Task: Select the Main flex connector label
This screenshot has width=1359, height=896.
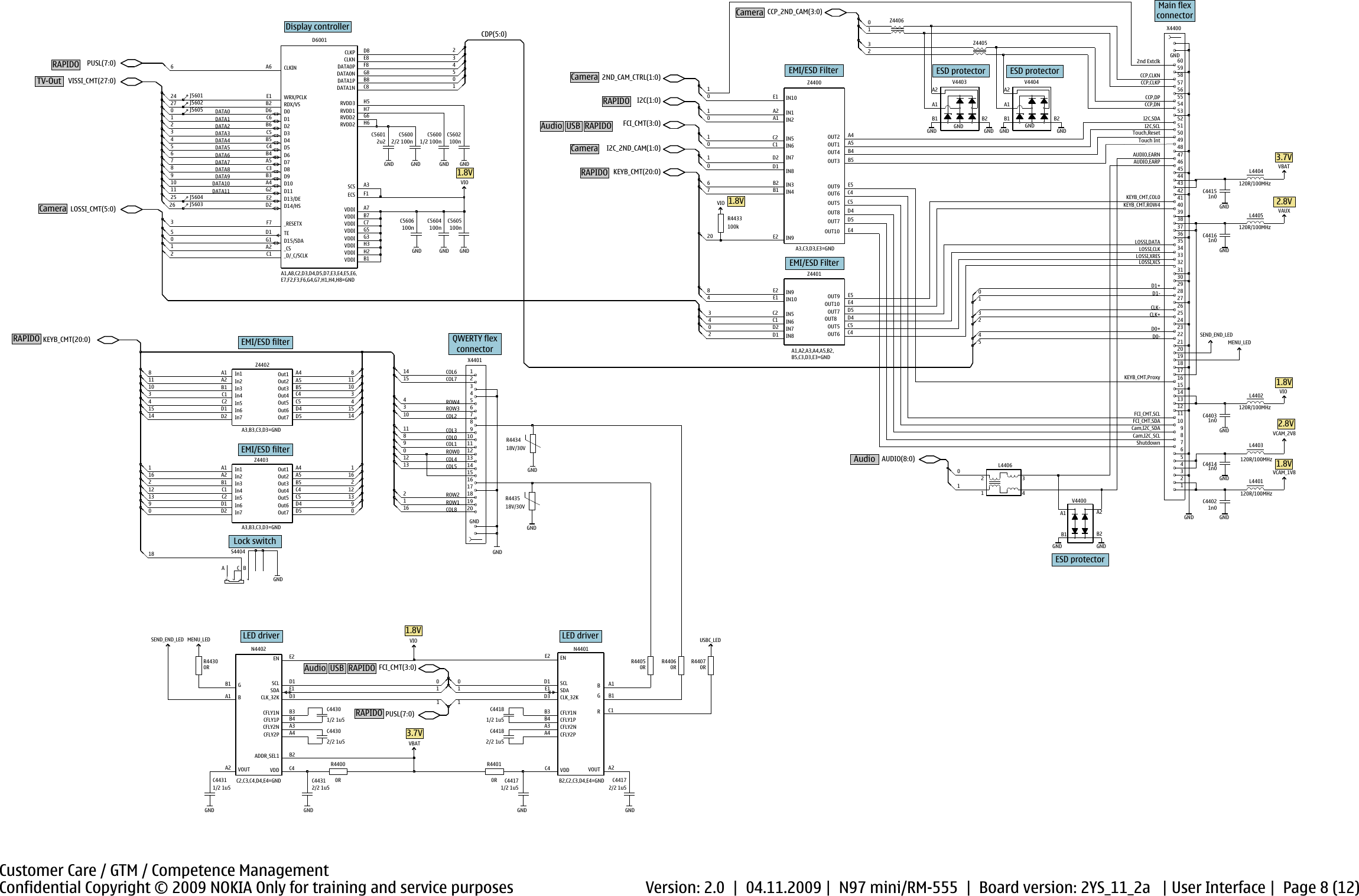Action: [1175, 10]
